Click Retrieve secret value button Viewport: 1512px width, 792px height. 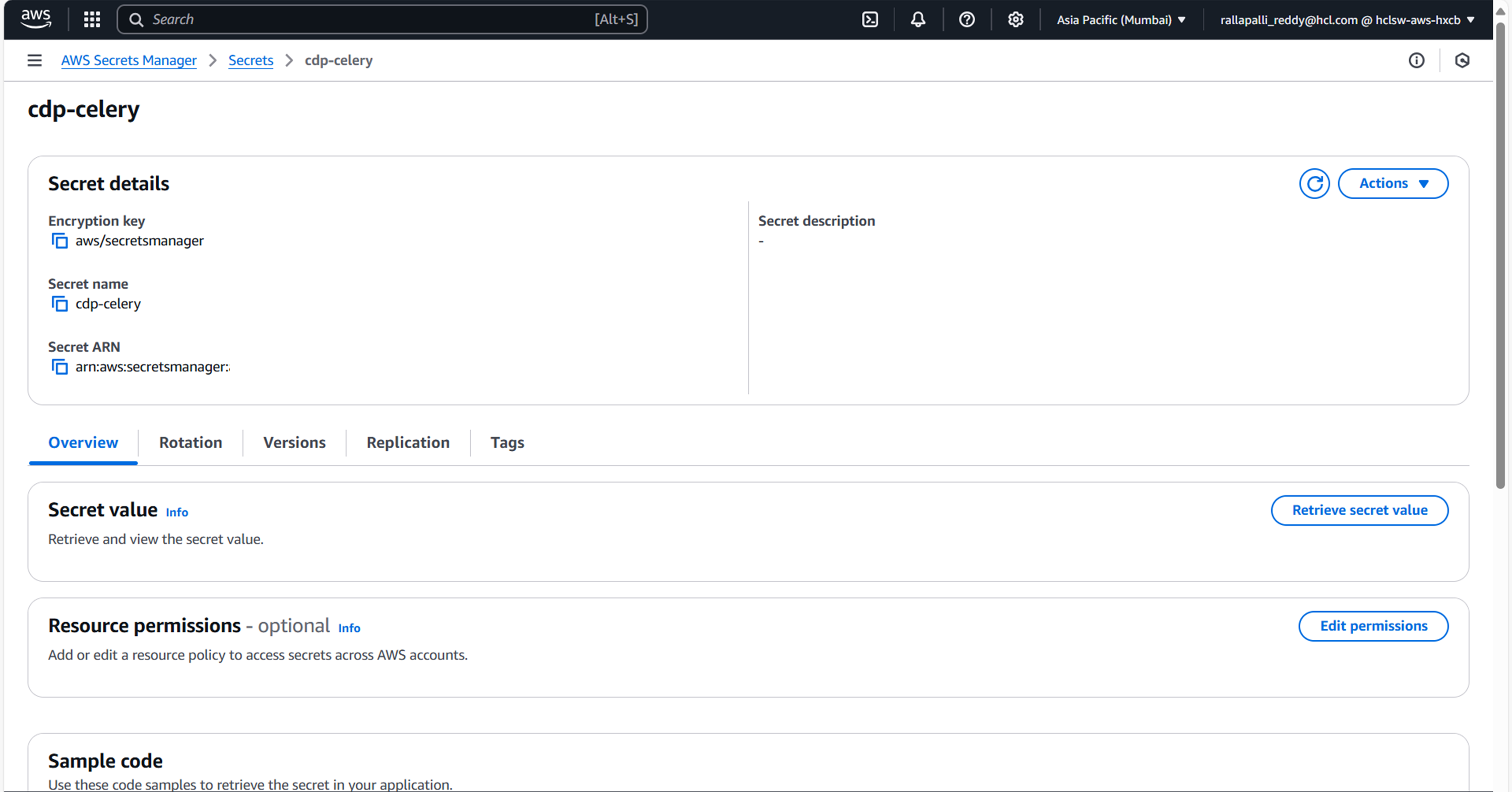click(1359, 510)
